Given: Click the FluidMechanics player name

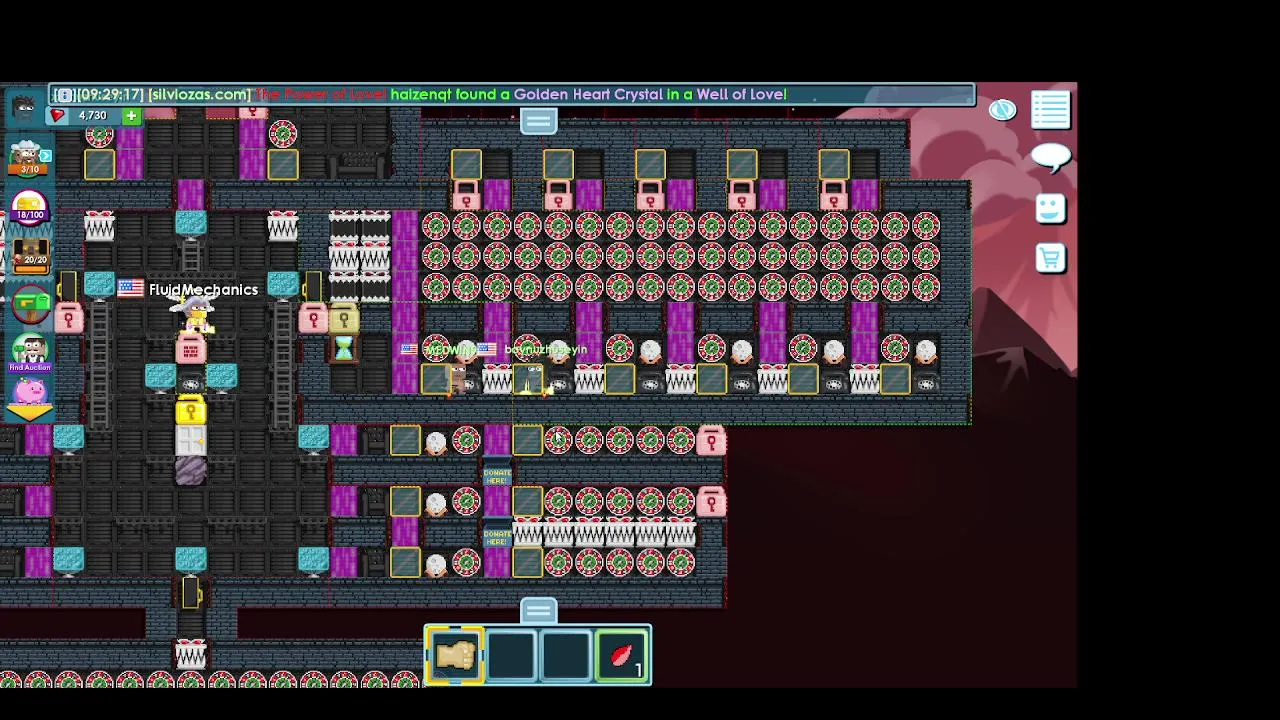Looking at the screenshot, I should (203, 290).
